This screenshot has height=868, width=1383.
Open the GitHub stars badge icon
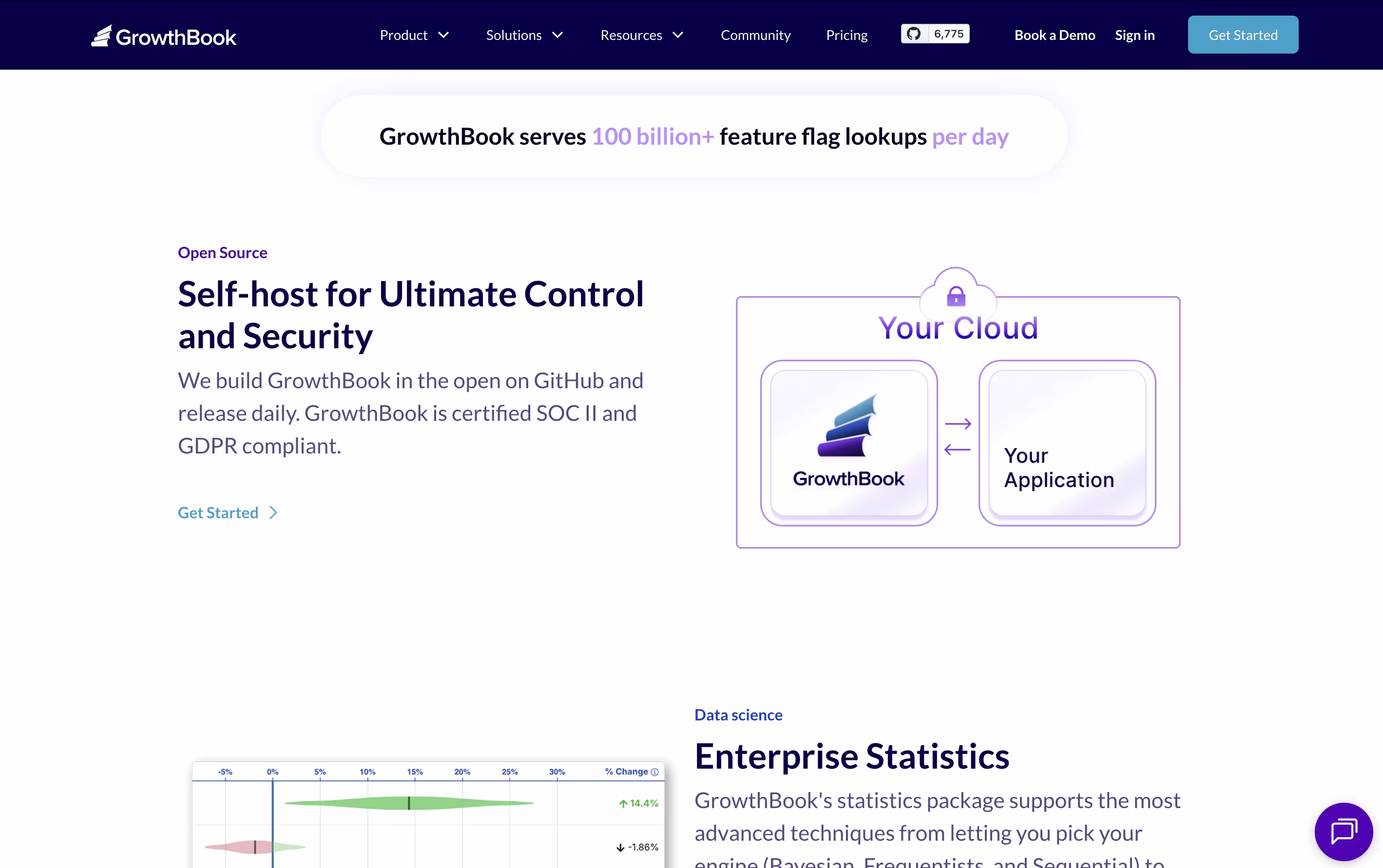(914, 34)
